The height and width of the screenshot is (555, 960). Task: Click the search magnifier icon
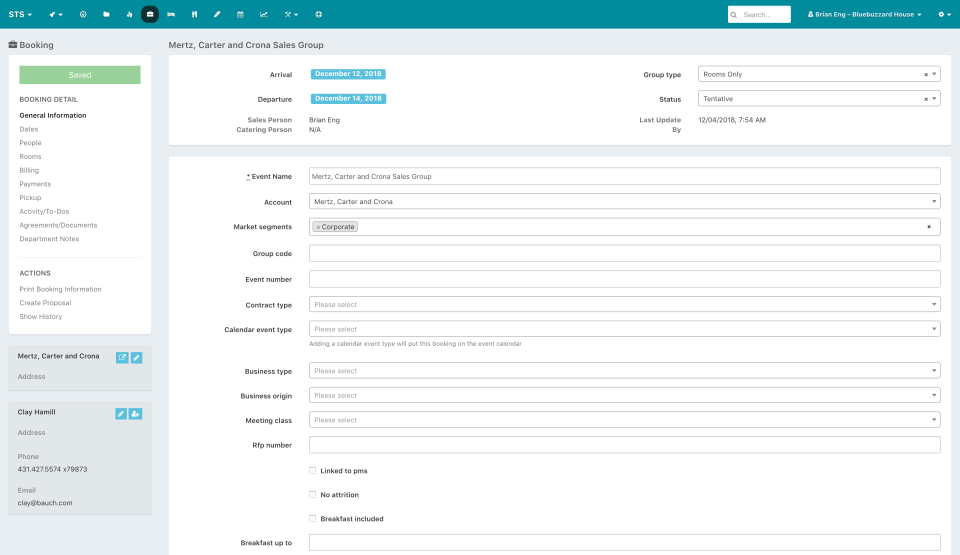click(733, 15)
